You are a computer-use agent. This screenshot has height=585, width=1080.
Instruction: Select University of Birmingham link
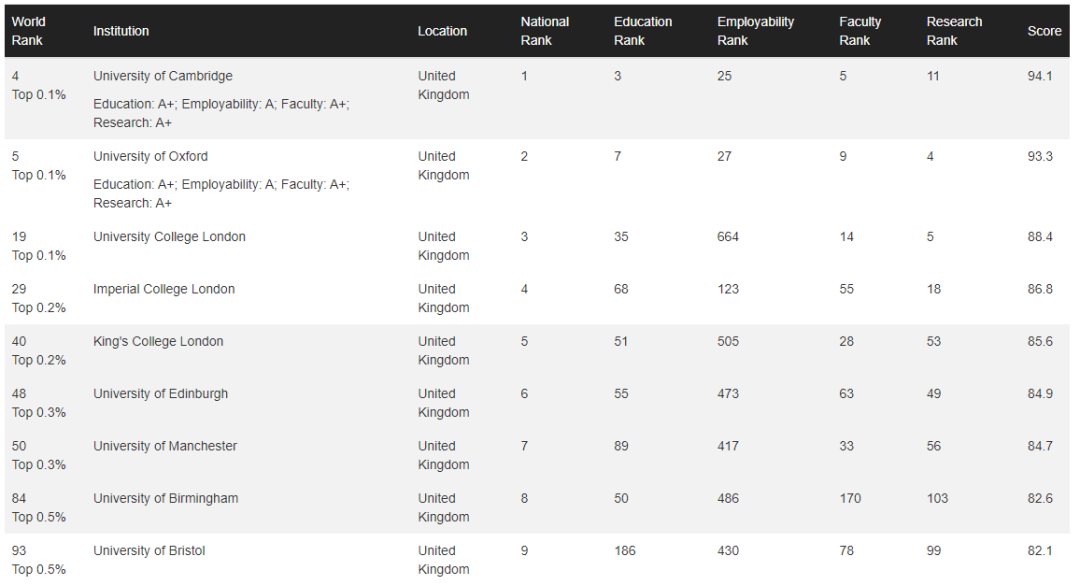coord(165,498)
